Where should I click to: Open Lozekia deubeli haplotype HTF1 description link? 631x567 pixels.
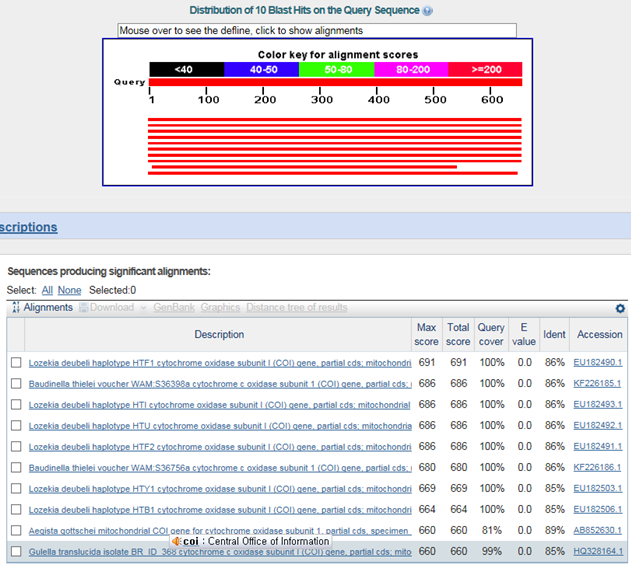(220, 363)
